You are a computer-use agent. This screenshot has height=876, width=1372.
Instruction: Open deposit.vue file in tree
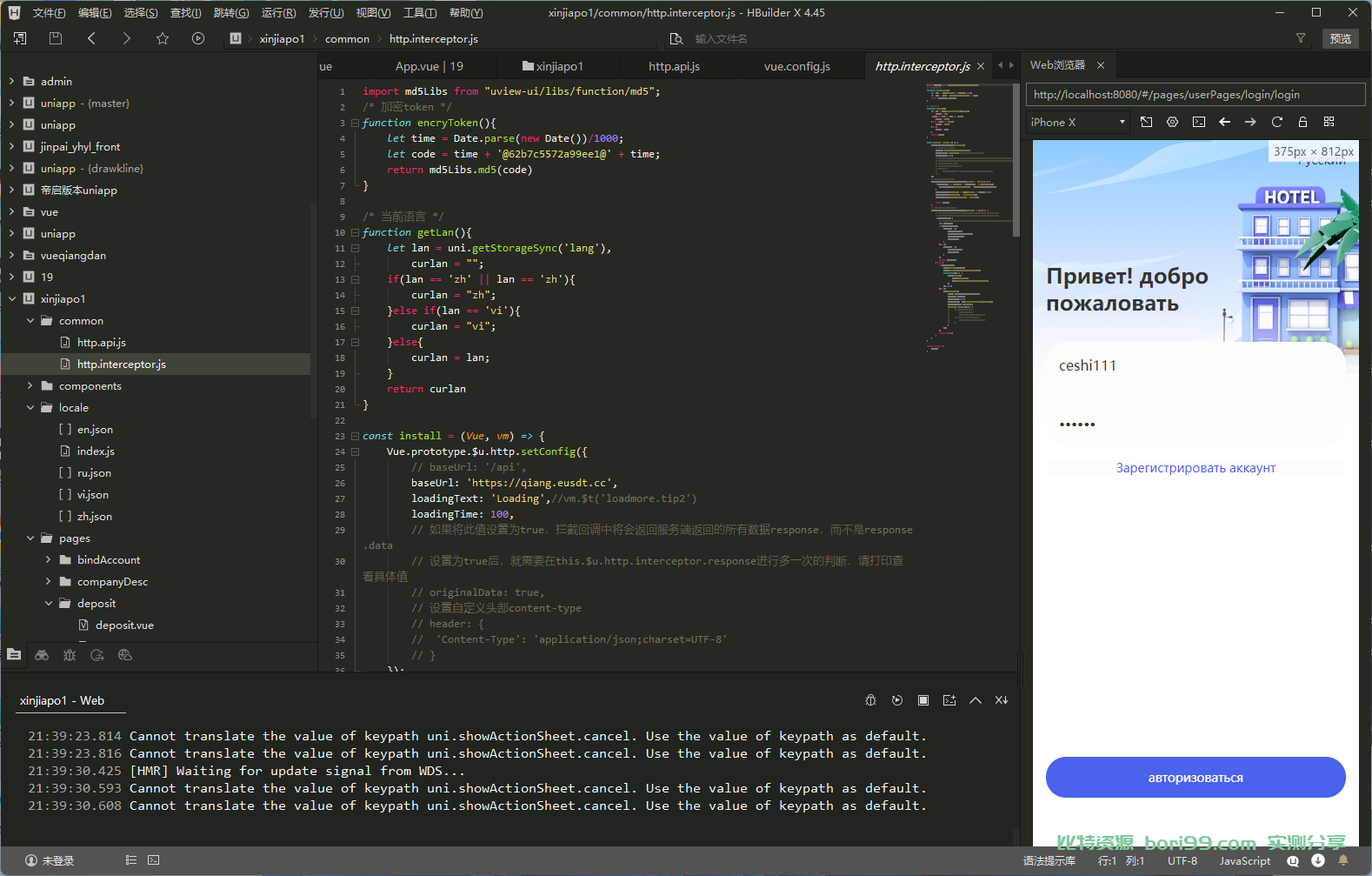point(124,625)
